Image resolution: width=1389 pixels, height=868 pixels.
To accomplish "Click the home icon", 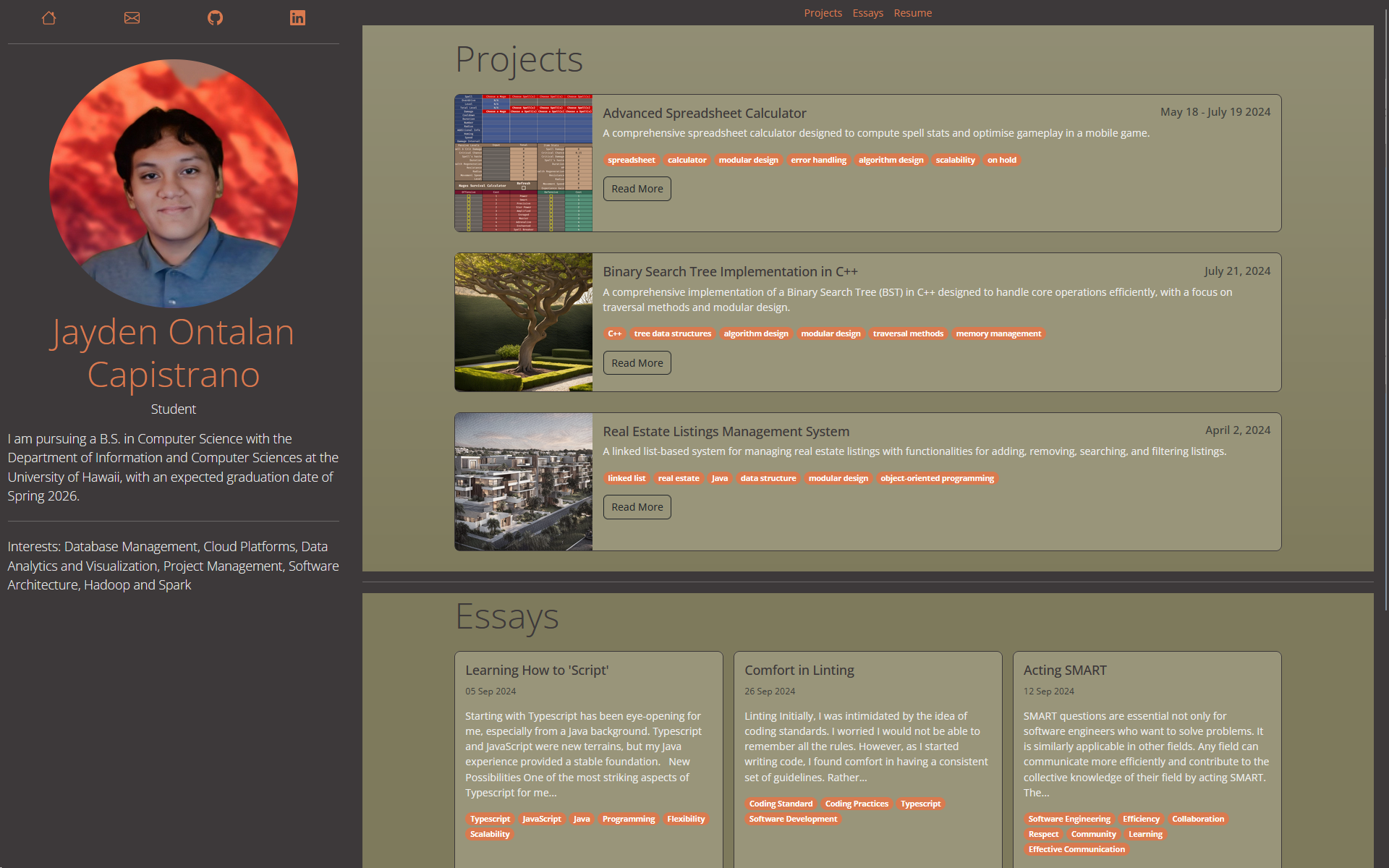I will 49,17.
